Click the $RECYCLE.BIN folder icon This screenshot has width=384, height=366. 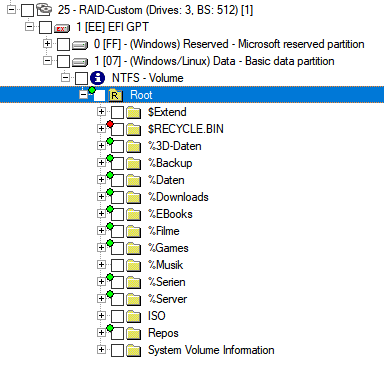(x=134, y=129)
